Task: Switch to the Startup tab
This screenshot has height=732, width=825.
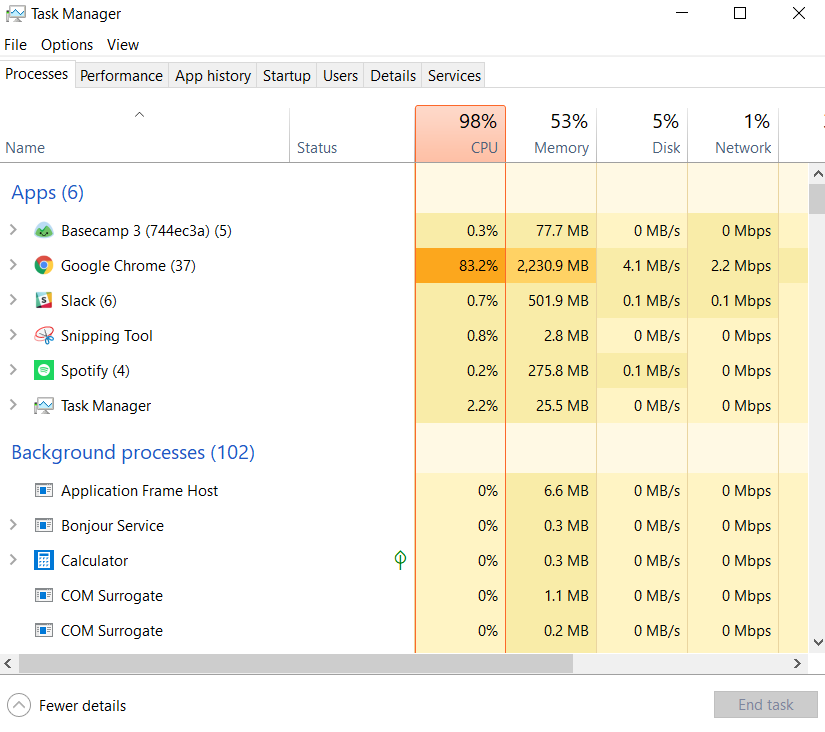Action: [x=287, y=76]
